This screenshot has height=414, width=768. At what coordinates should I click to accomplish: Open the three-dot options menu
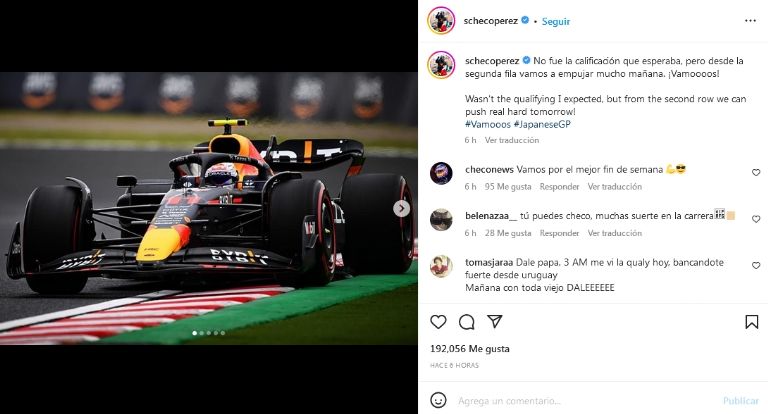tap(750, 21)
